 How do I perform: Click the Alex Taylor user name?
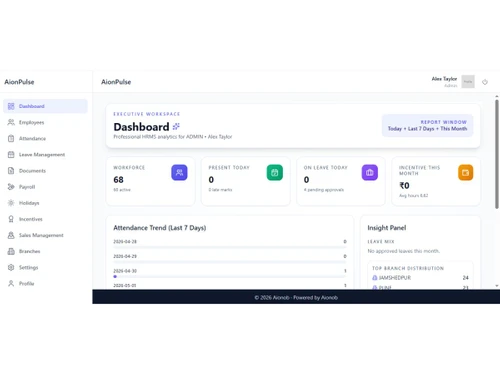pyautogui.click(x=444, y=79)
